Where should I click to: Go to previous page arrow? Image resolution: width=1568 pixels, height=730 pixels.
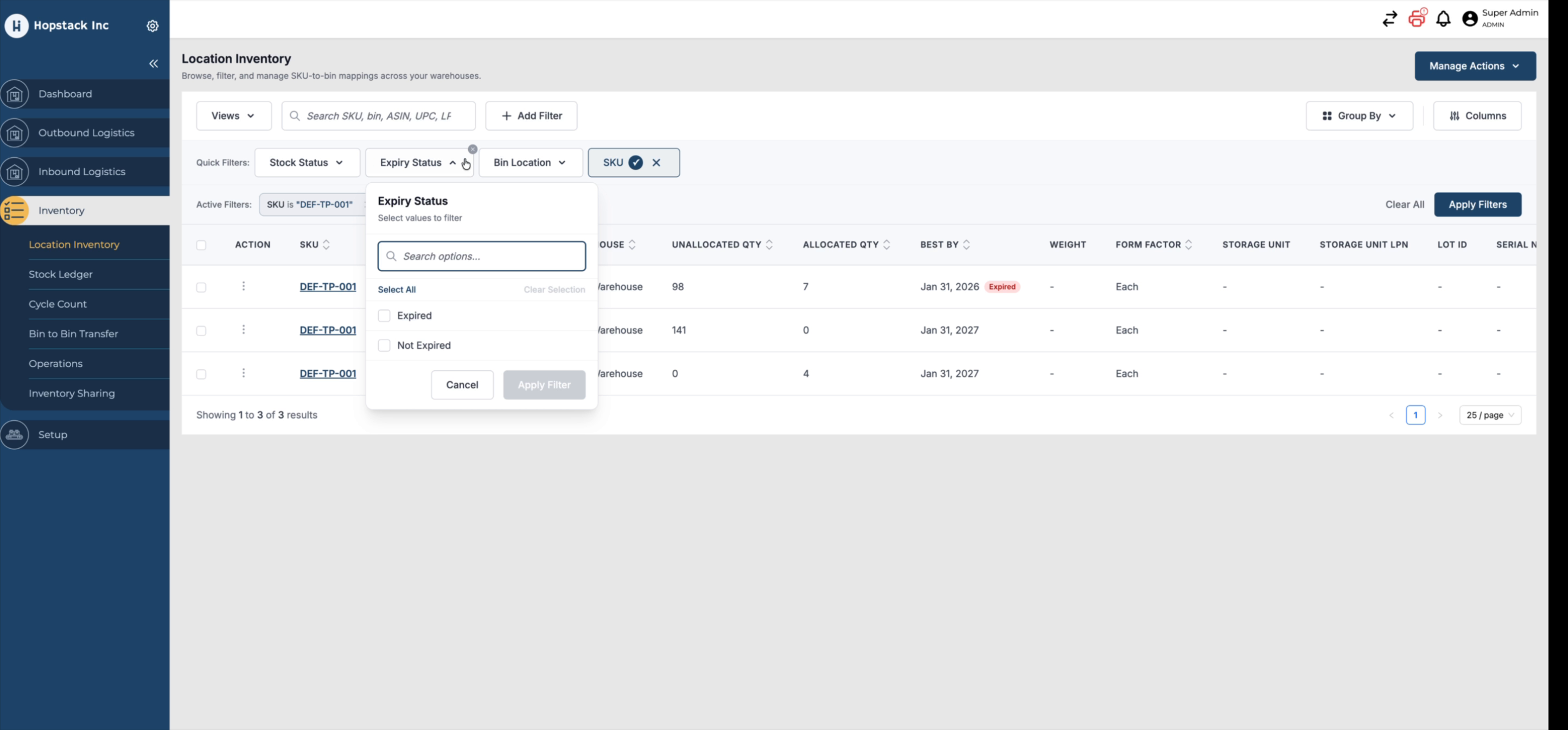pyautogui.click(x=1392, y=415)
